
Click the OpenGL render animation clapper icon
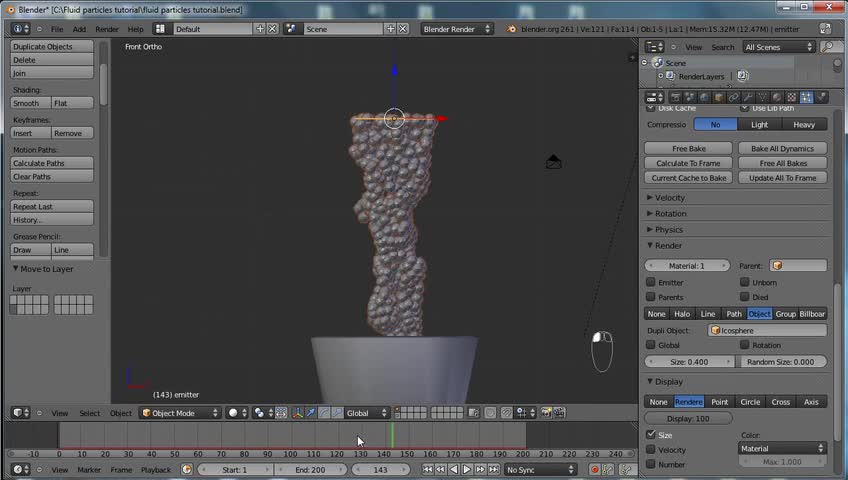559,413
